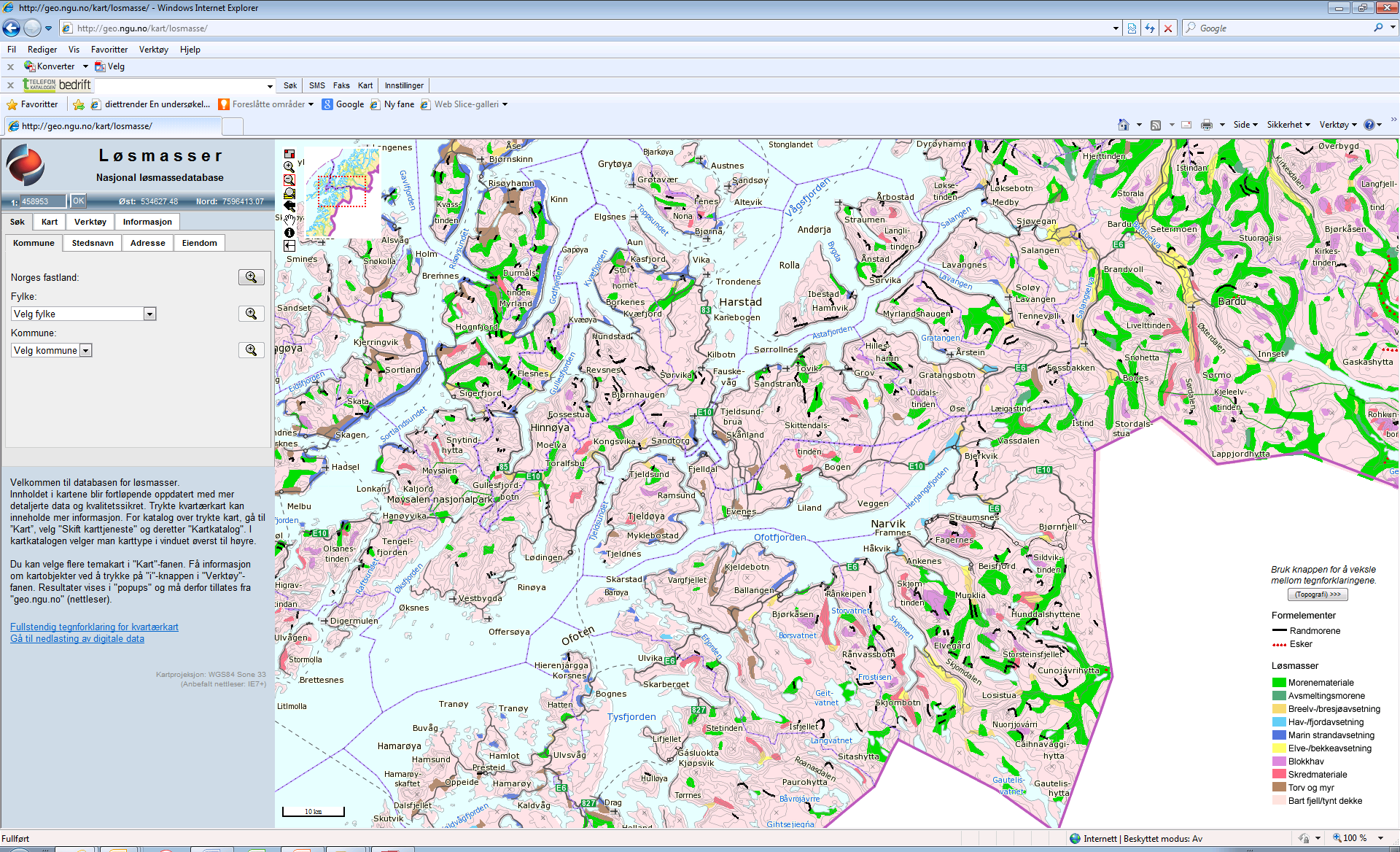
Task: Click the Norges fastland zoom button
Action: click(251, 277)
